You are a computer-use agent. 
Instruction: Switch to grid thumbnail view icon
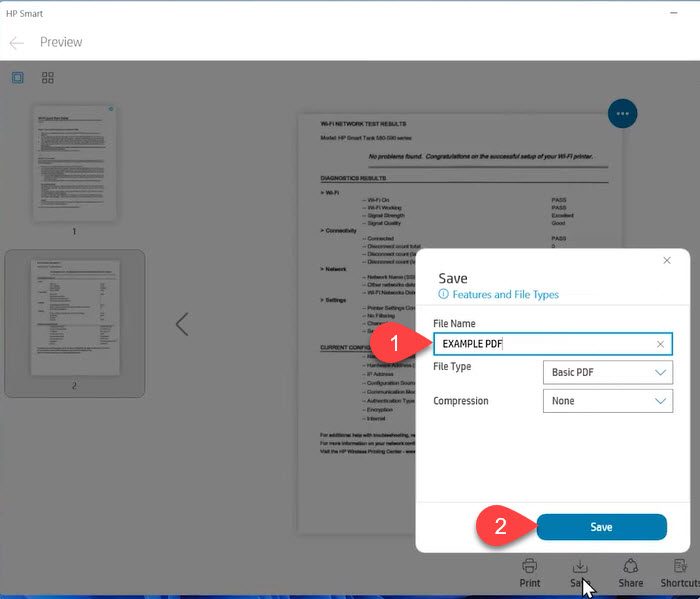48,78
